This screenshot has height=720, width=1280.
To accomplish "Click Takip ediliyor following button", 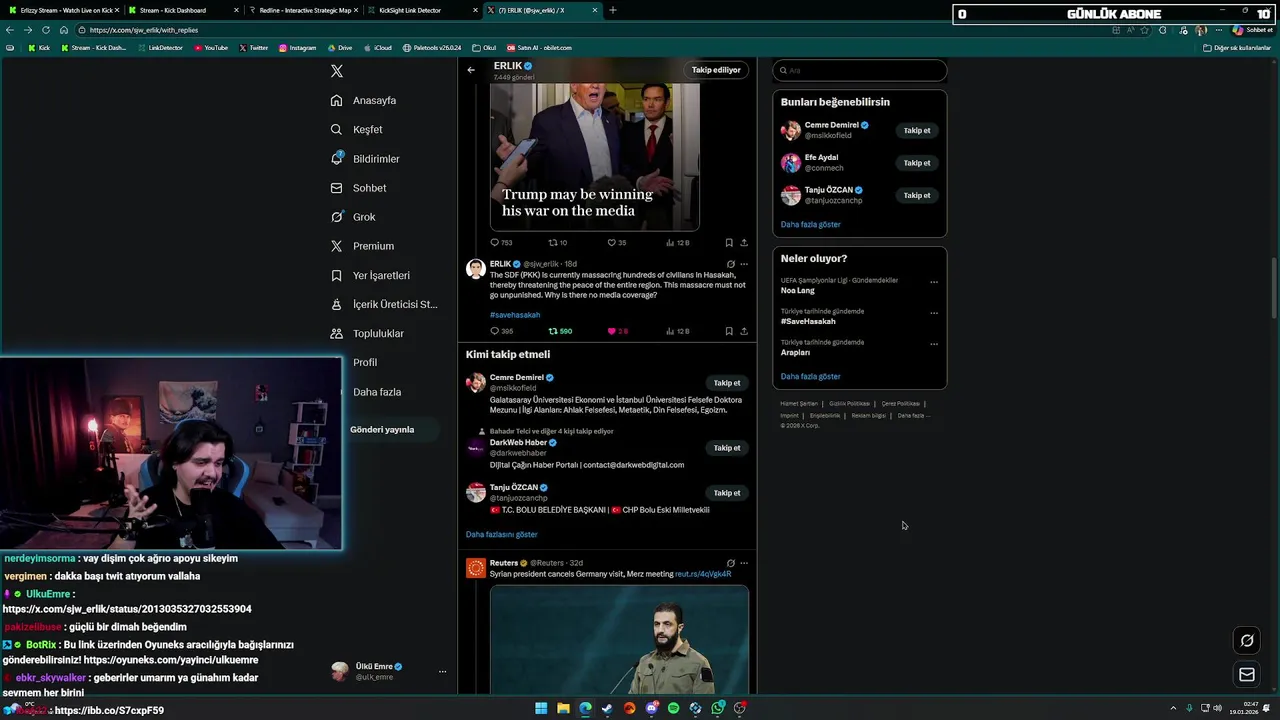I will tap(716, 70).
